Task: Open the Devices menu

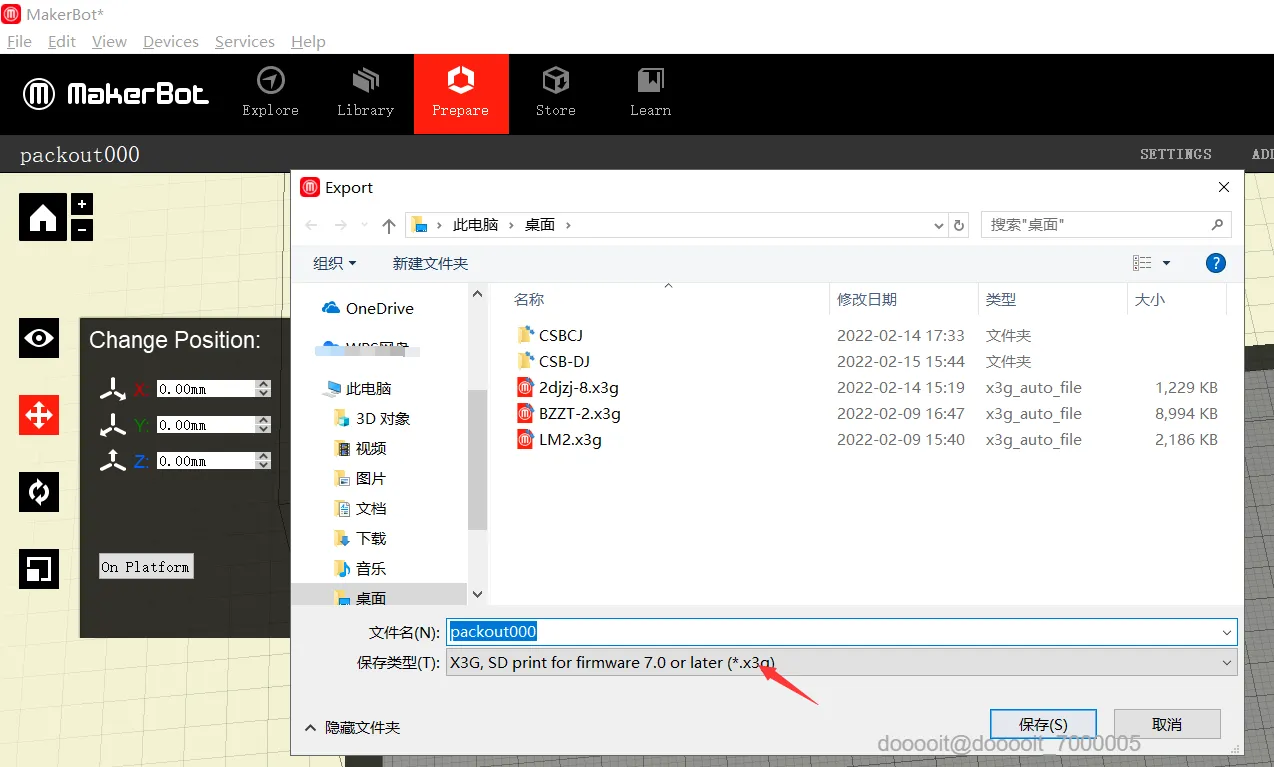Action: click(x=171, y=41)
